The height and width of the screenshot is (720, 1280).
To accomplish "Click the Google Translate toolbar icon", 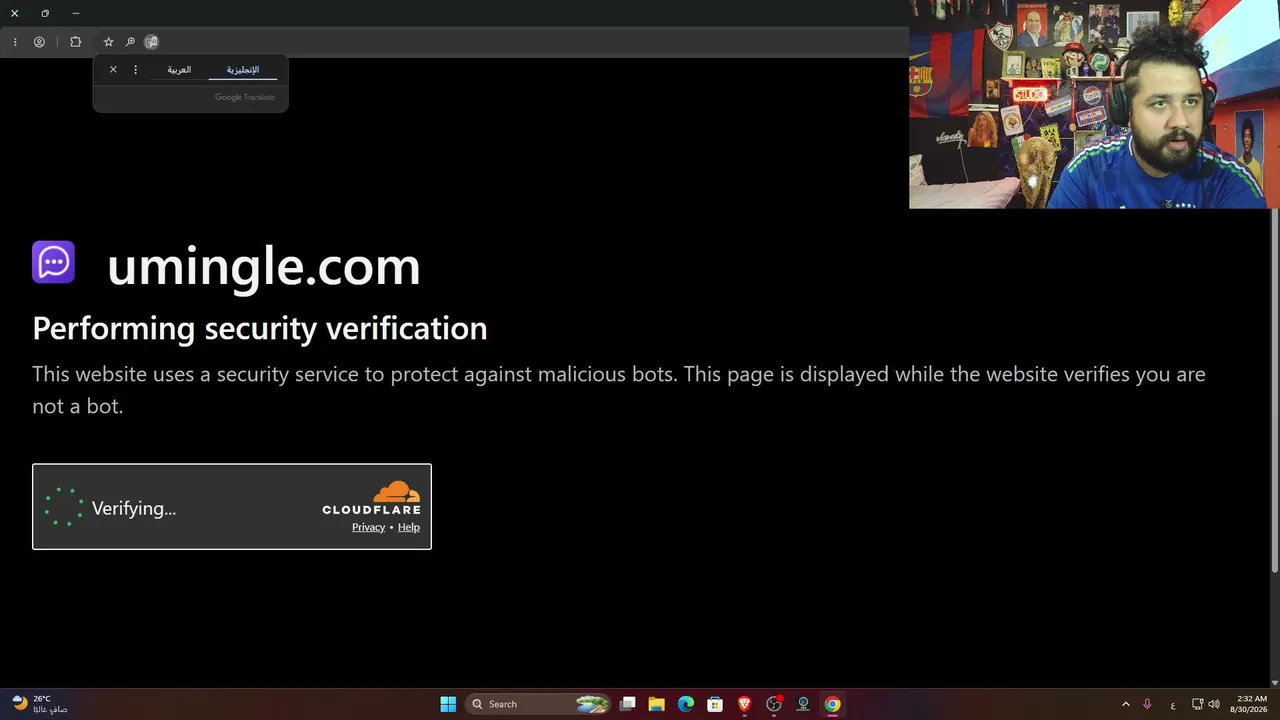I will (151, 42).
